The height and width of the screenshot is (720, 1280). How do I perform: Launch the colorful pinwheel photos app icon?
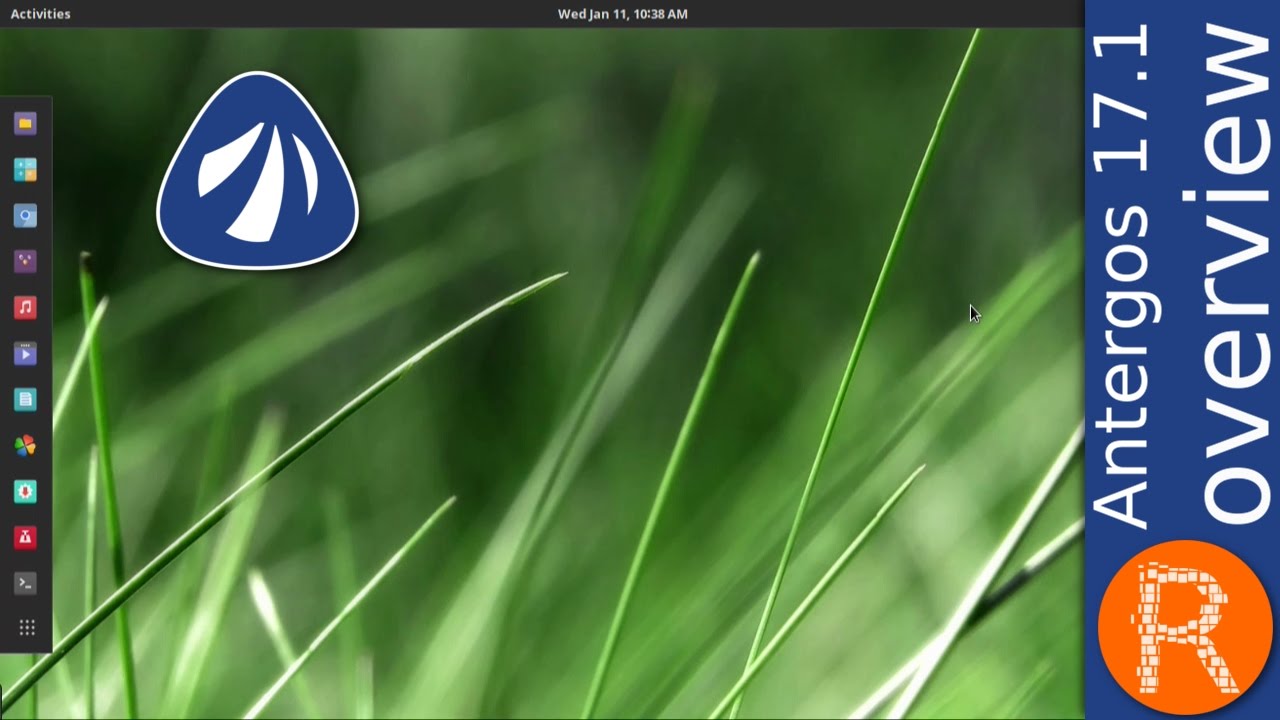pos(26,446)
